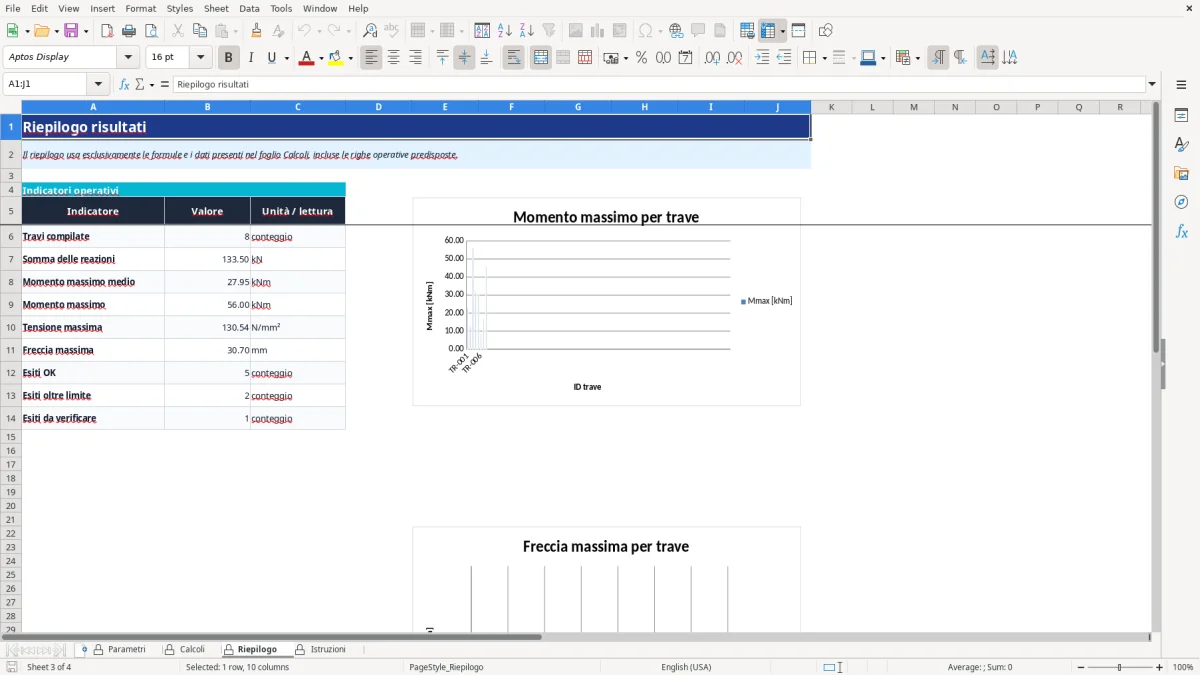
Task: Select column K header
Action: point(831,107)
